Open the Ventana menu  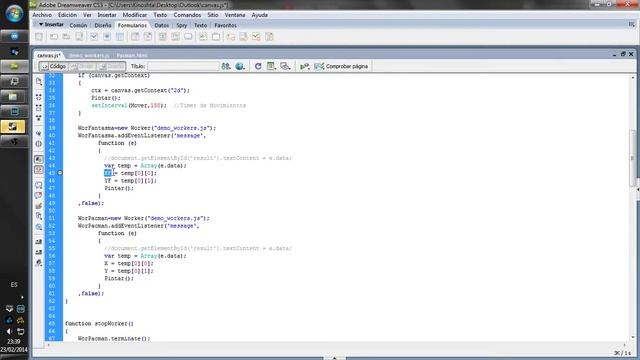235,15
